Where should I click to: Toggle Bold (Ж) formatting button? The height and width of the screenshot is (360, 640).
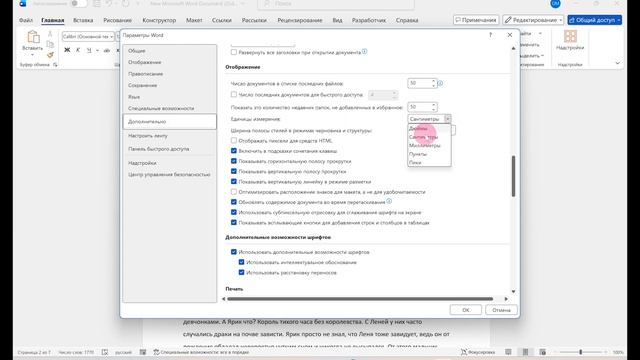coord(67,50)
